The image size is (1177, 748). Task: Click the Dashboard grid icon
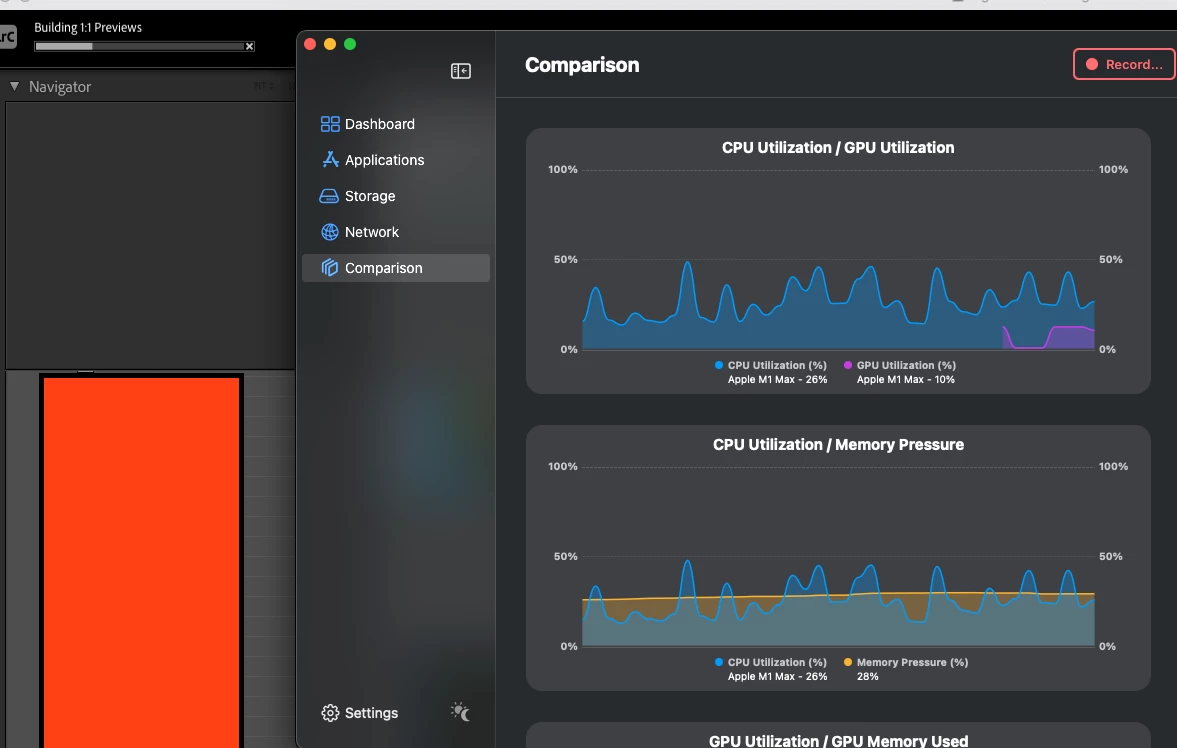point(330,124)
